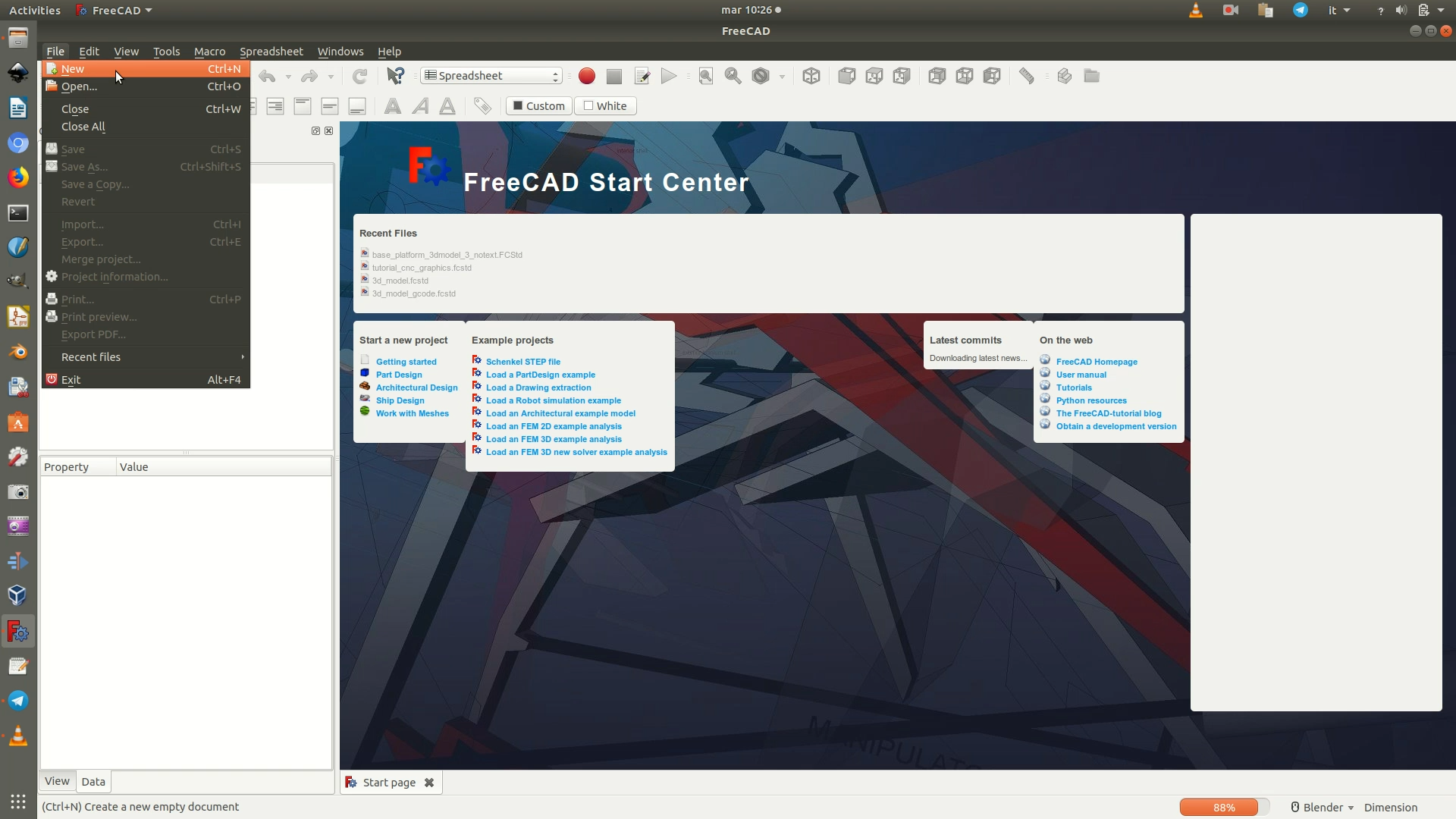The width and height of the screenshot is (1456, 819).
Task: Click the Create part icon
Action: [x=1064, y=76]
